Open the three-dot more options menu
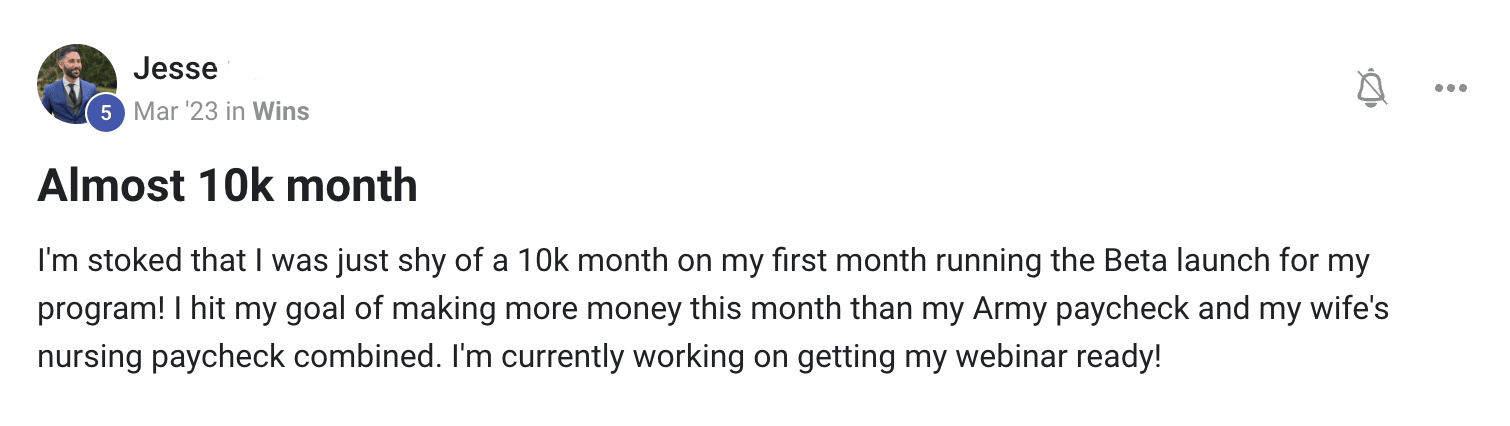The image size is (1510, 426). (1450, 88)
